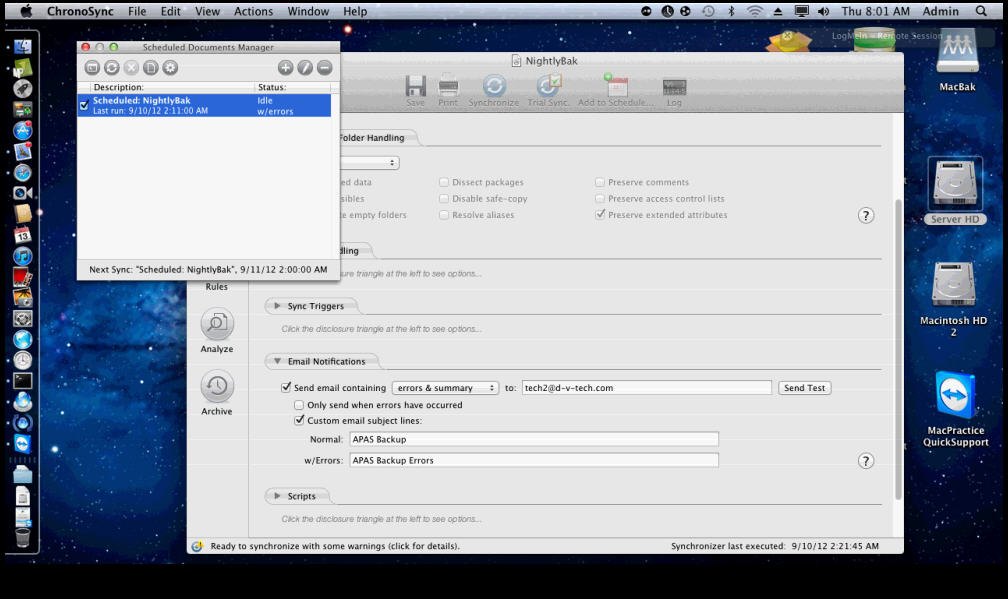Enable the Disable safe-copy checkbox

click(444, 199)
